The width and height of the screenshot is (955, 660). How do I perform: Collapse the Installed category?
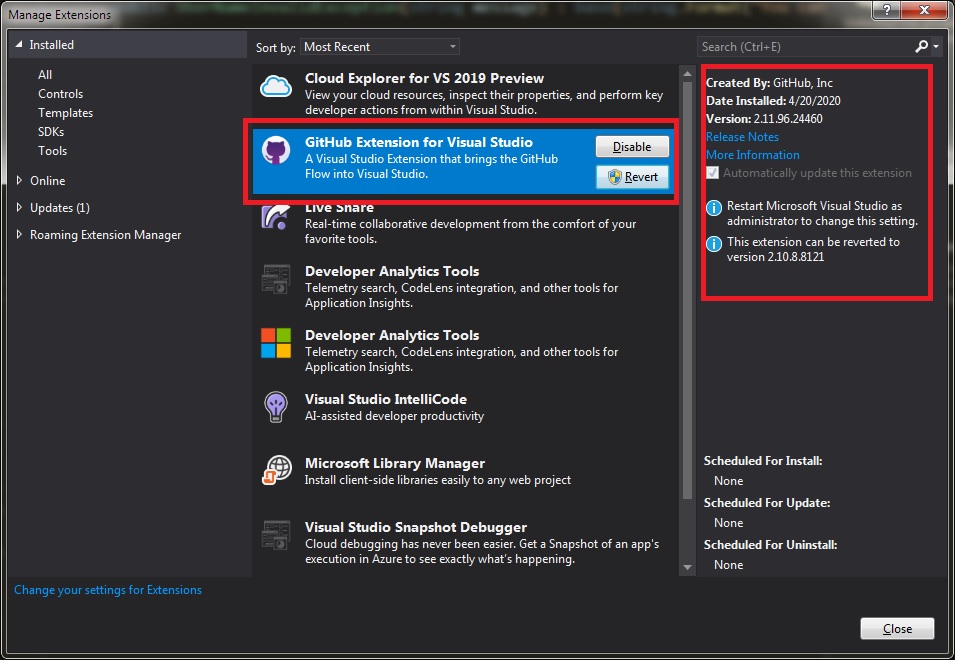click(19, 44)
